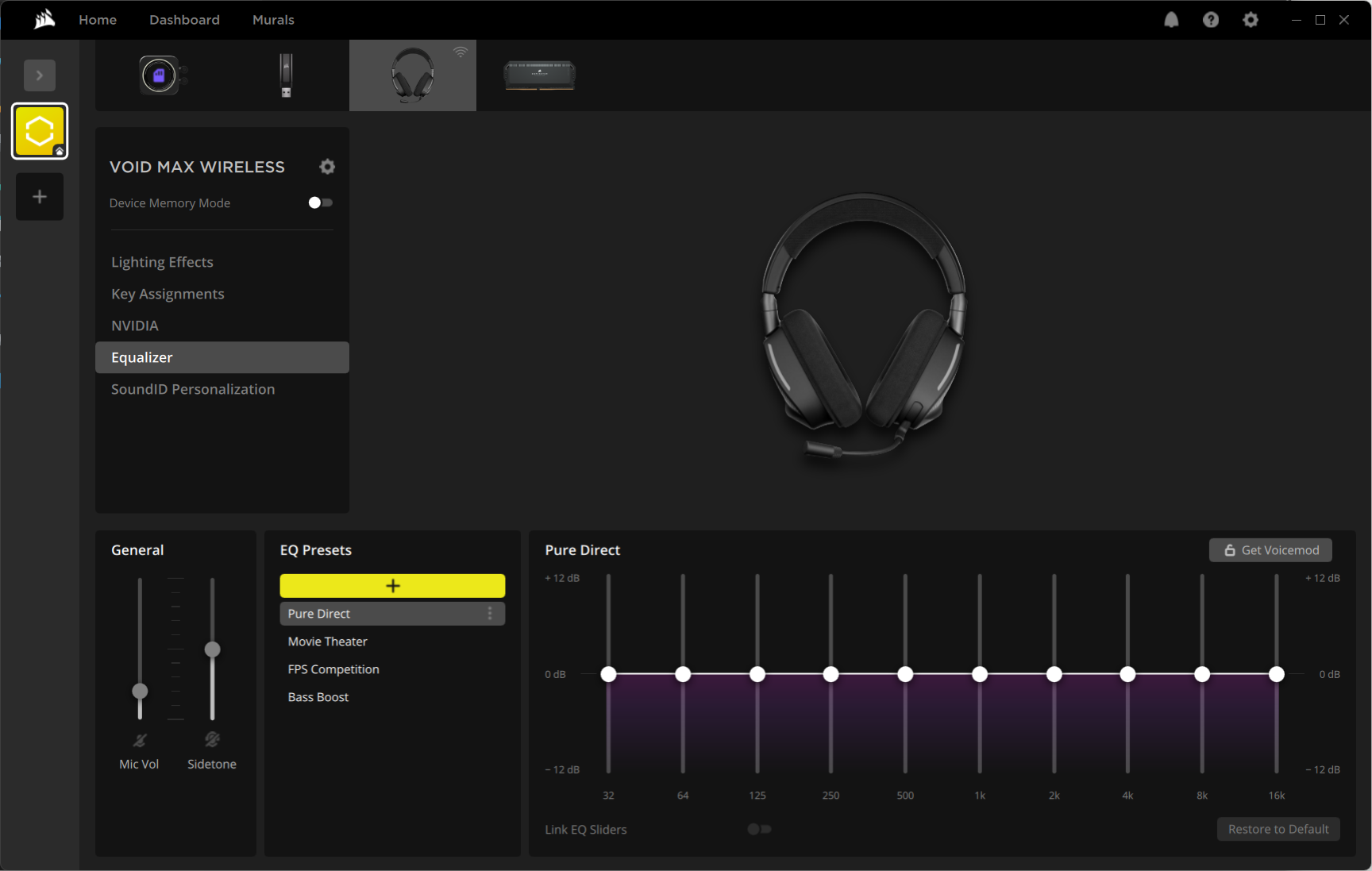Viewport: 1372px width, 871px height.
Task: Select the Void Max headset device tab
Action: point(413,75)
